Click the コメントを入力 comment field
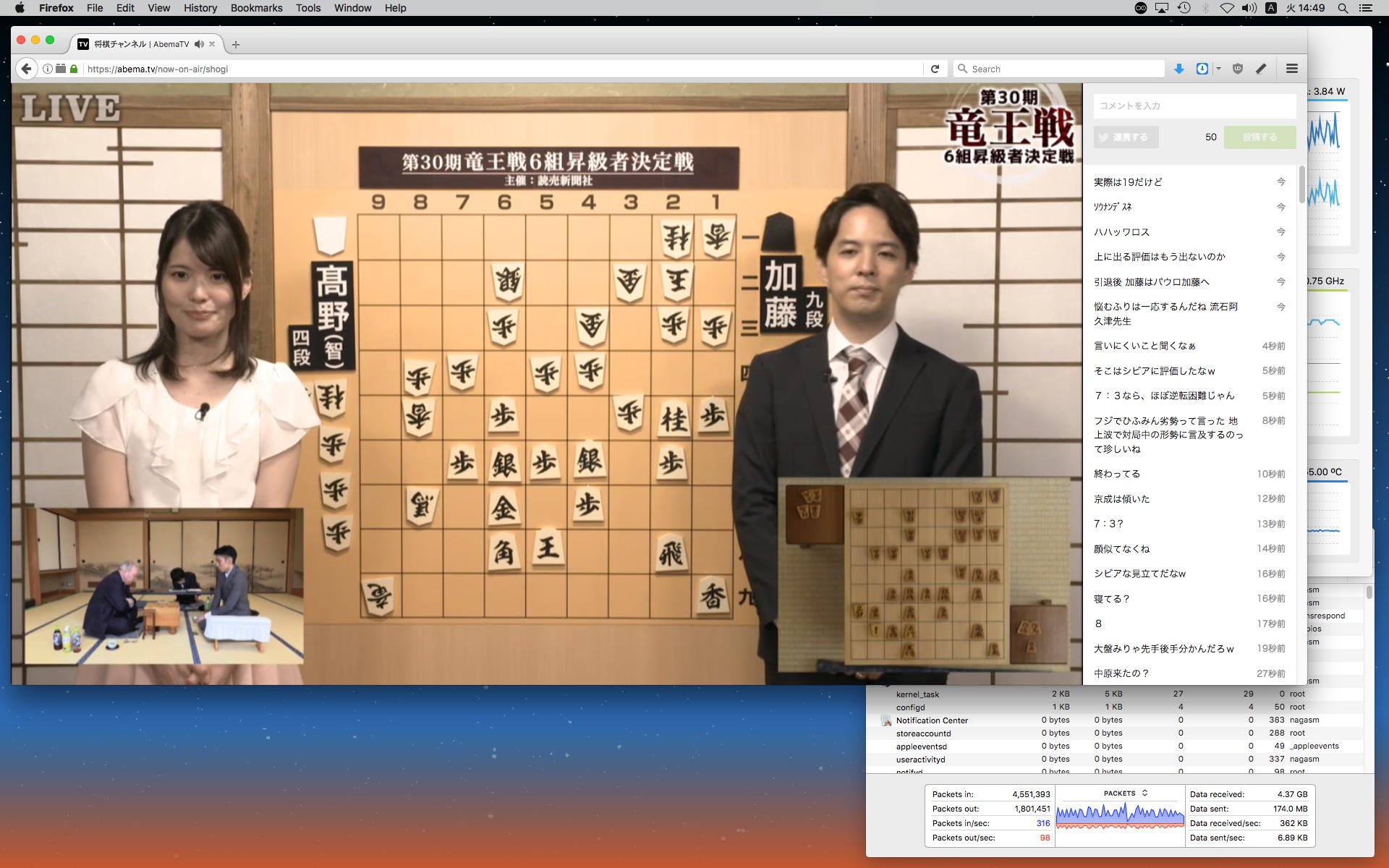Image resolution: width=1389 pixels, height=868 pixels. (x=1194, y=106)
